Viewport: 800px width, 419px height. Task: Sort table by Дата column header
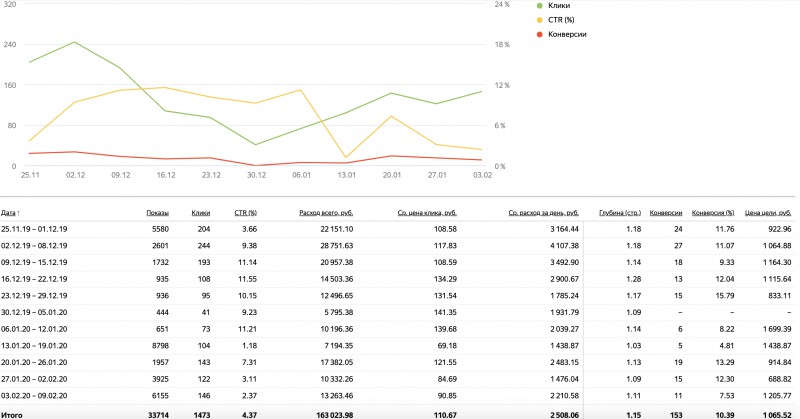click(x=10, y=213)
